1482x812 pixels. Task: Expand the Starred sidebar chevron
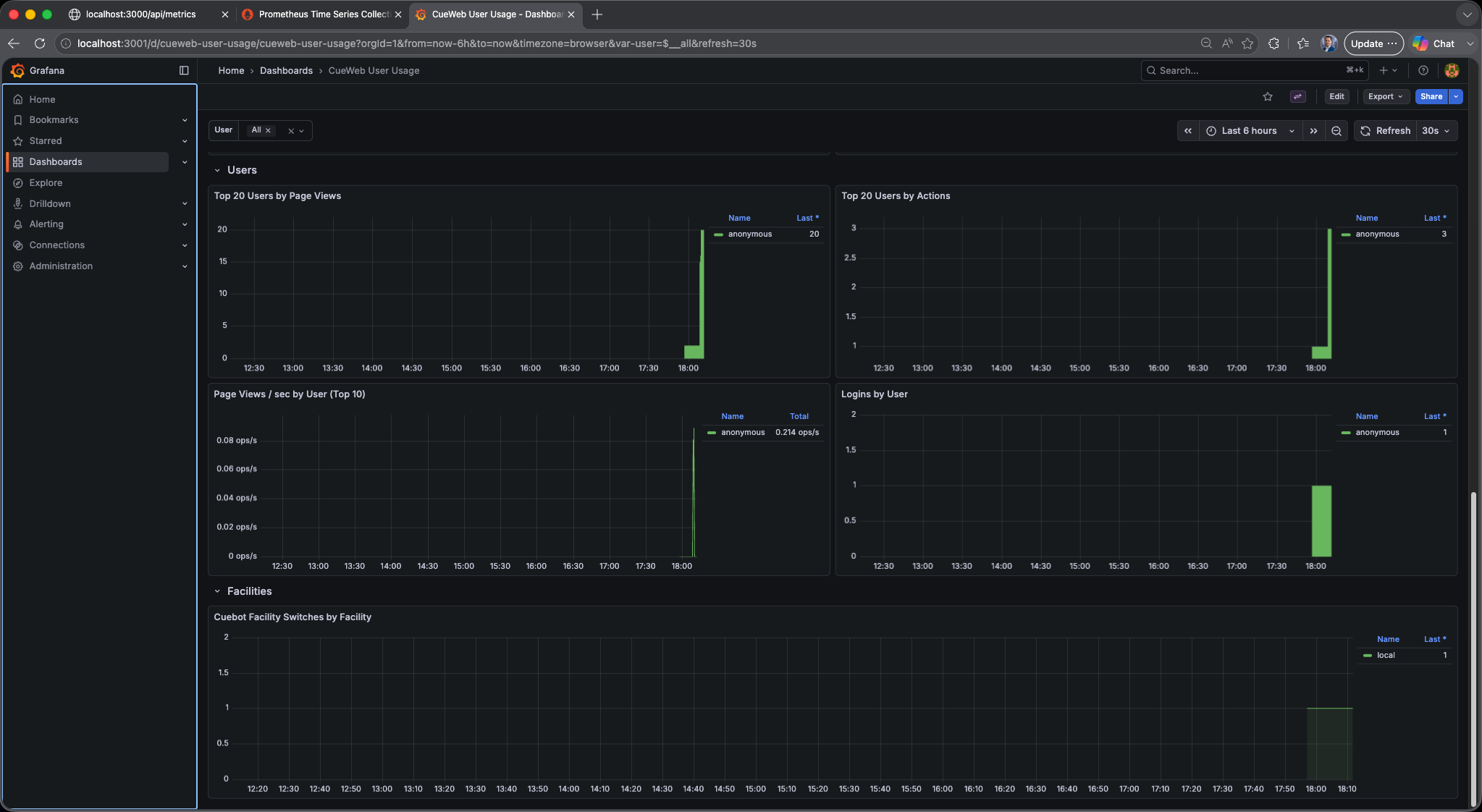pos(185,141)
